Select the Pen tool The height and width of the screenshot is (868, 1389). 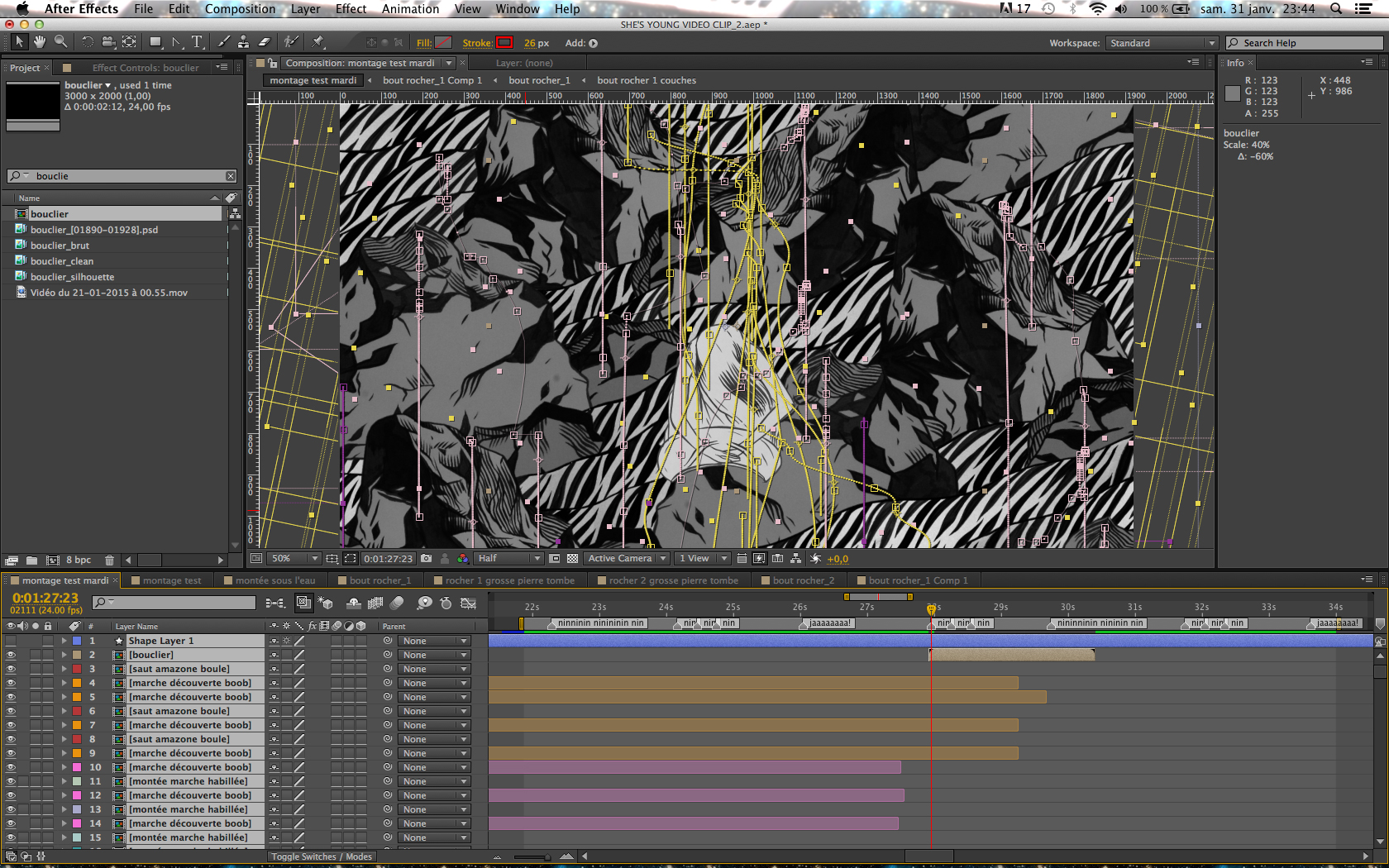[177, 41]
